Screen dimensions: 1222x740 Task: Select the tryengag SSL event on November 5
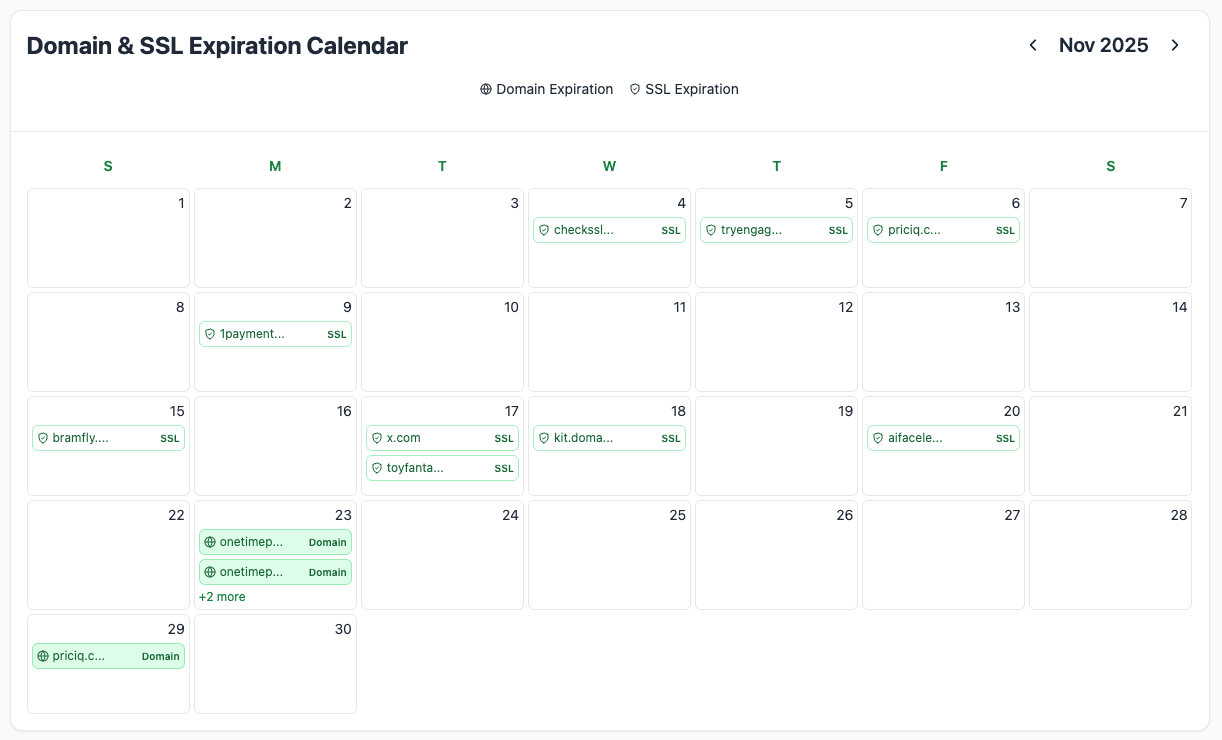(x=776, y=230)
